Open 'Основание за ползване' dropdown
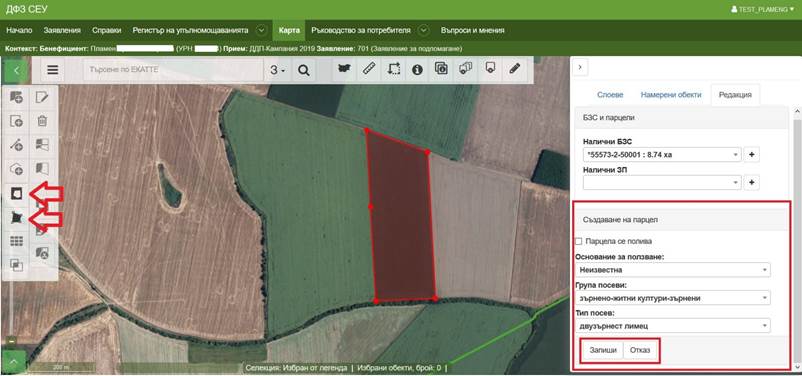The width and height of the screenshot is (802, 376). (673, 269)
